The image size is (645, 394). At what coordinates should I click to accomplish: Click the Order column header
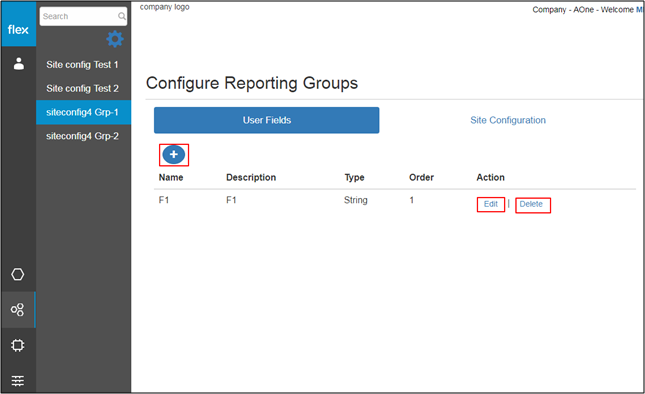coord(421,177)
